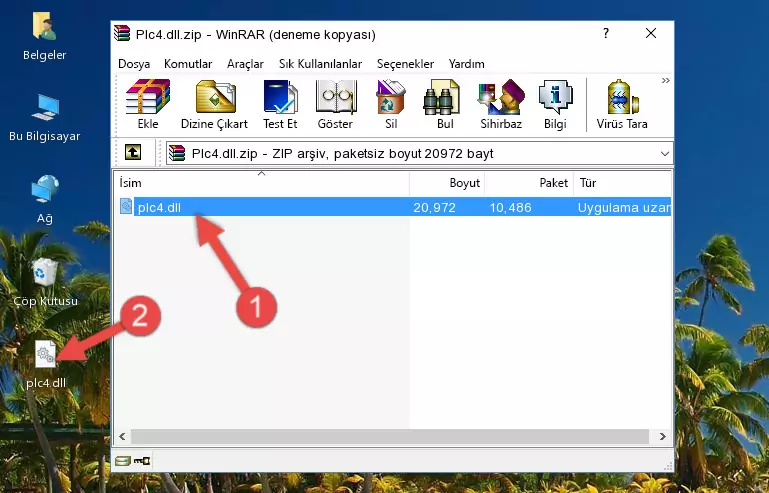
Task: Go up one folder level button
Action: point(133,153)
